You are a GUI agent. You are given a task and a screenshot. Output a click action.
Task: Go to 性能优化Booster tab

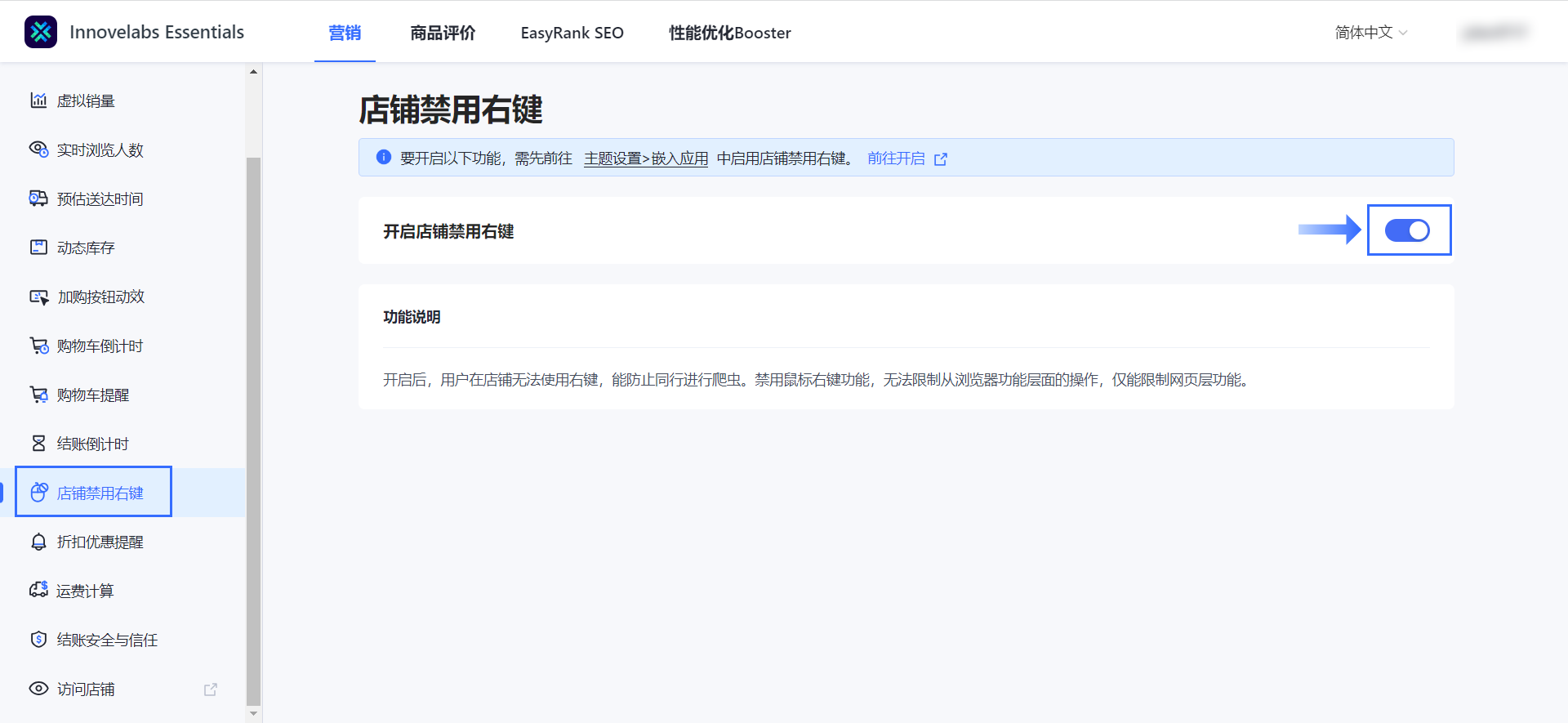(x=729, y=33)
